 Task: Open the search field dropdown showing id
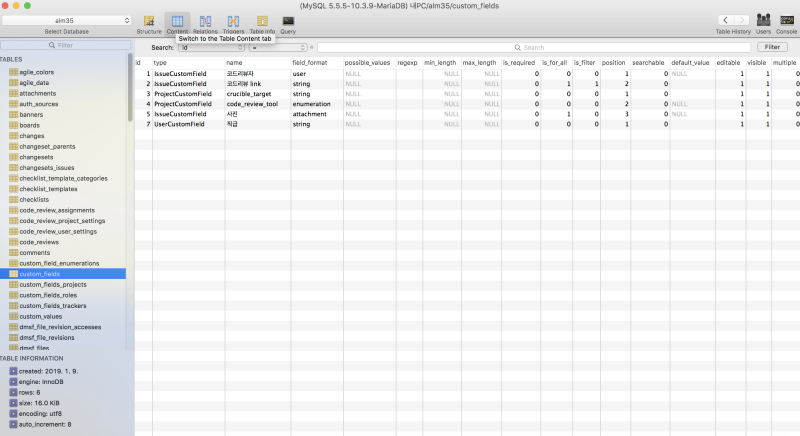click(x=212, y=47)
